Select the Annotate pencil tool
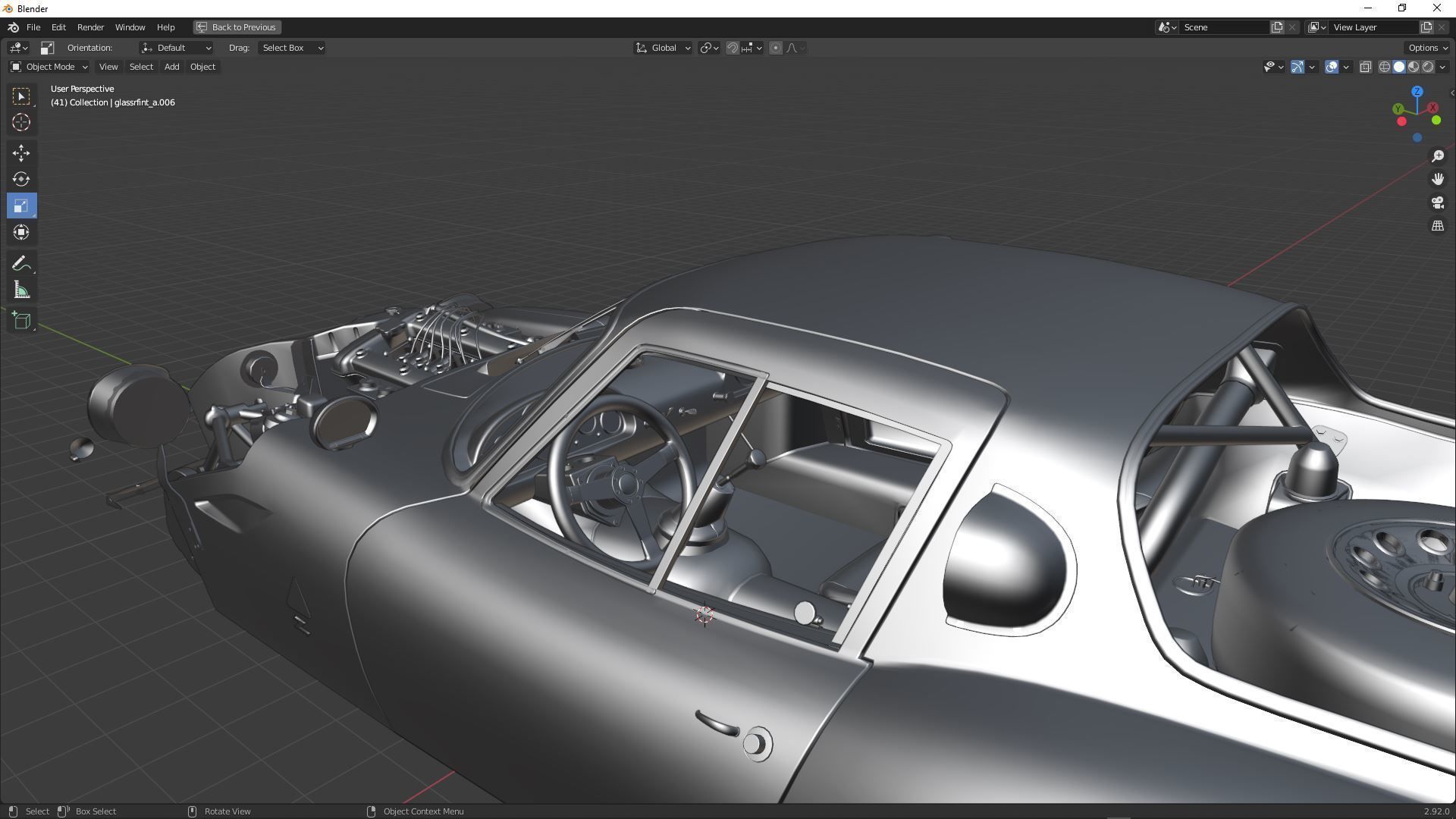1456x819 pixels. (x=20, y=263)
